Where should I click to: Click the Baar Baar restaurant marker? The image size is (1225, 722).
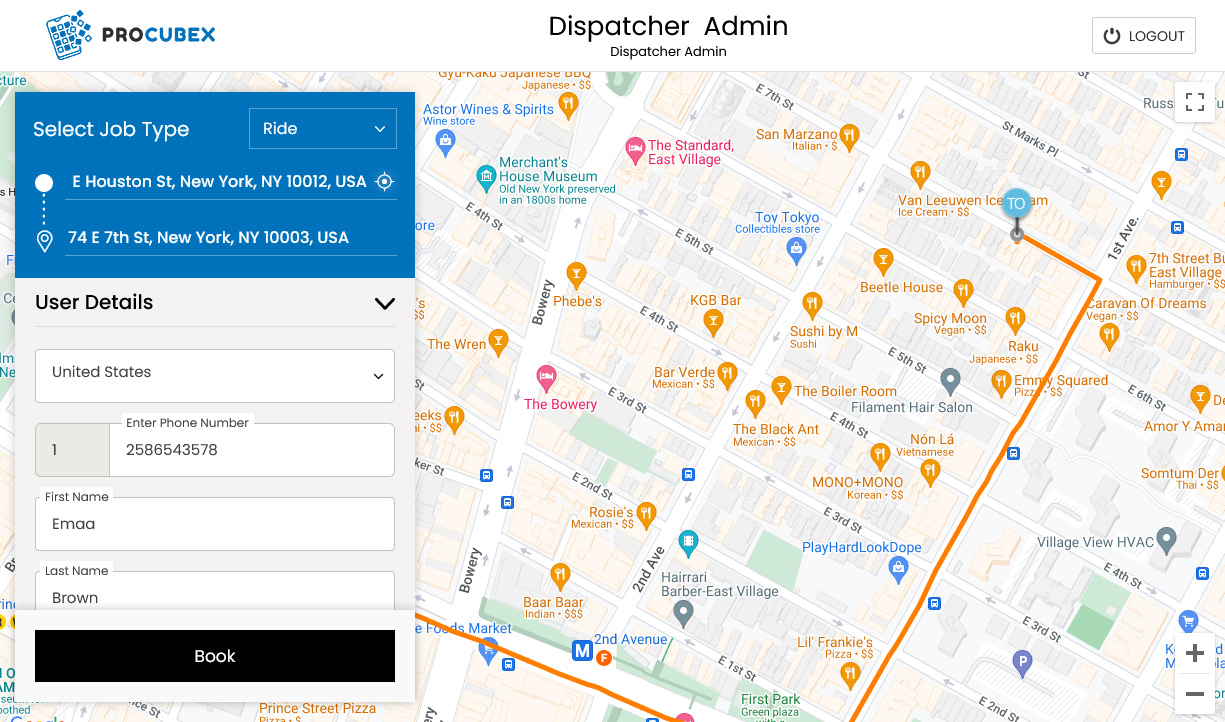click(560, 575)
